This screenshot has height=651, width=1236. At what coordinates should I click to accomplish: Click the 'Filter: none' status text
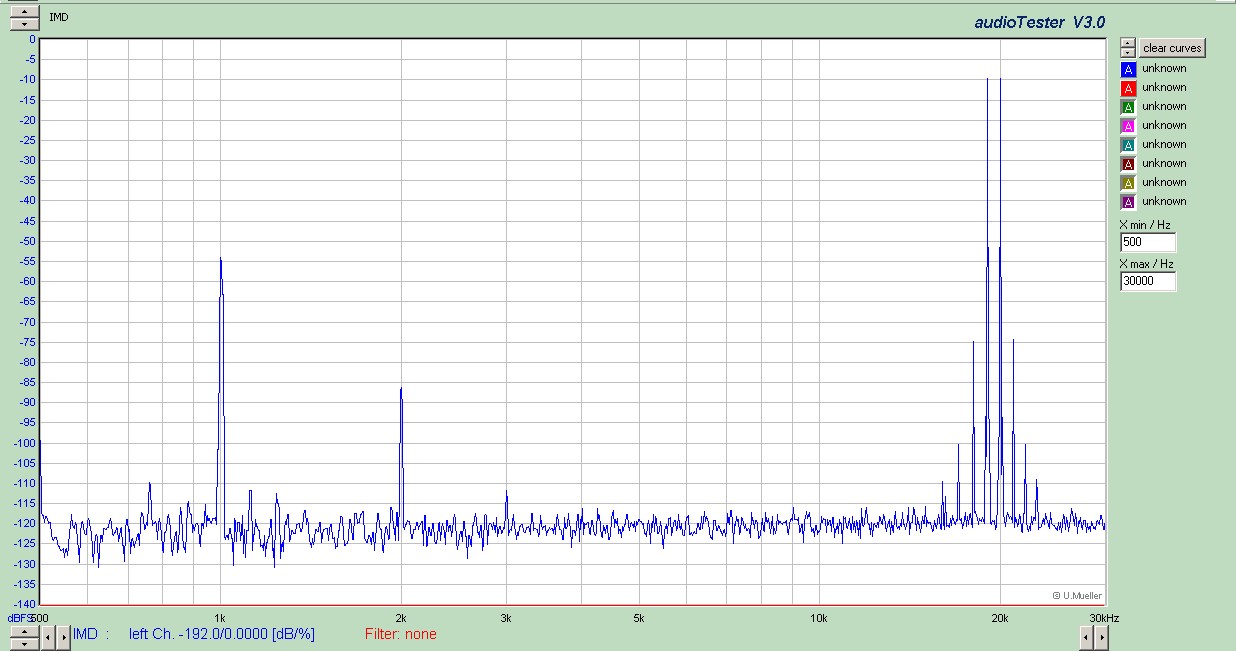pyautogui.click(x=400, y=634)
